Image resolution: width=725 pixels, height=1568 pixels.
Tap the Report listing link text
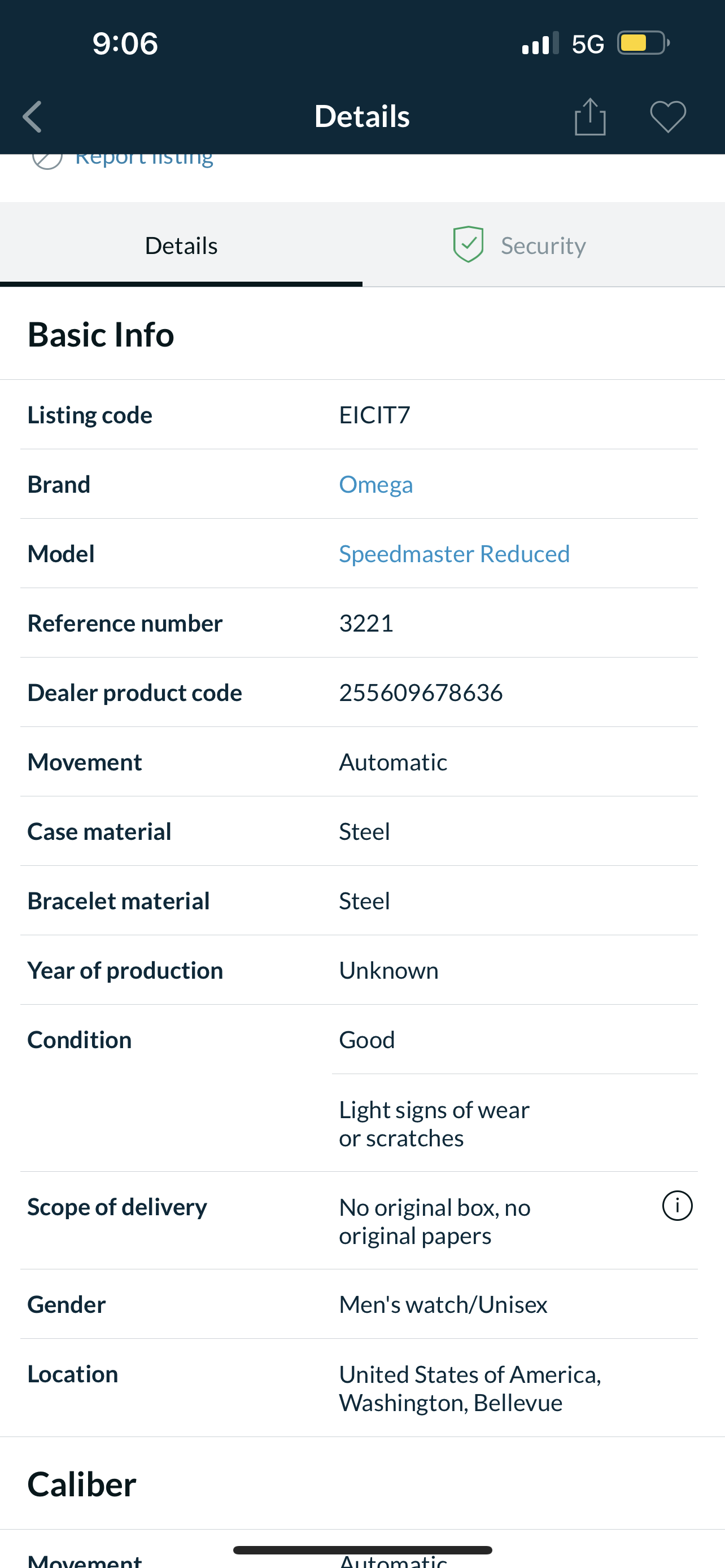pos(145,160)
